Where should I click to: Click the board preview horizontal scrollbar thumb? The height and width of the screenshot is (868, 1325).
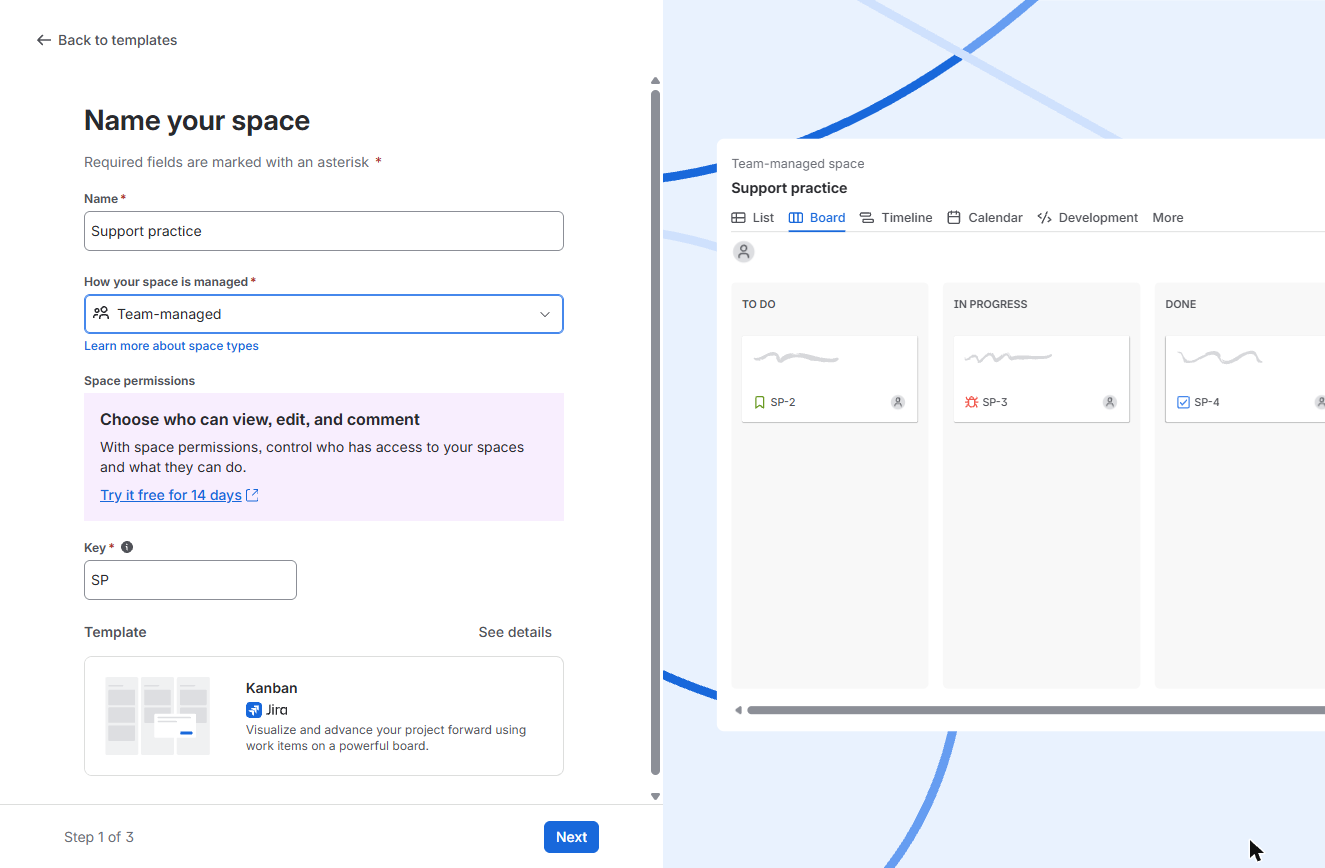1036,711
